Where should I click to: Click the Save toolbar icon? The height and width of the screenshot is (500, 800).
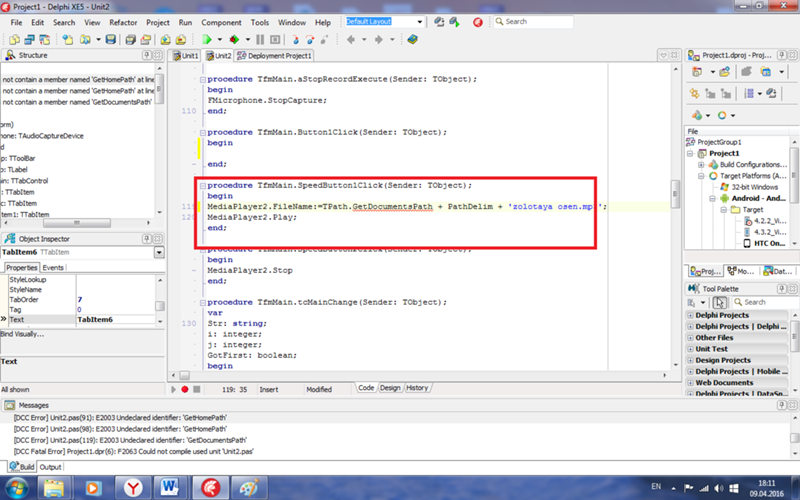coord(110,39)
